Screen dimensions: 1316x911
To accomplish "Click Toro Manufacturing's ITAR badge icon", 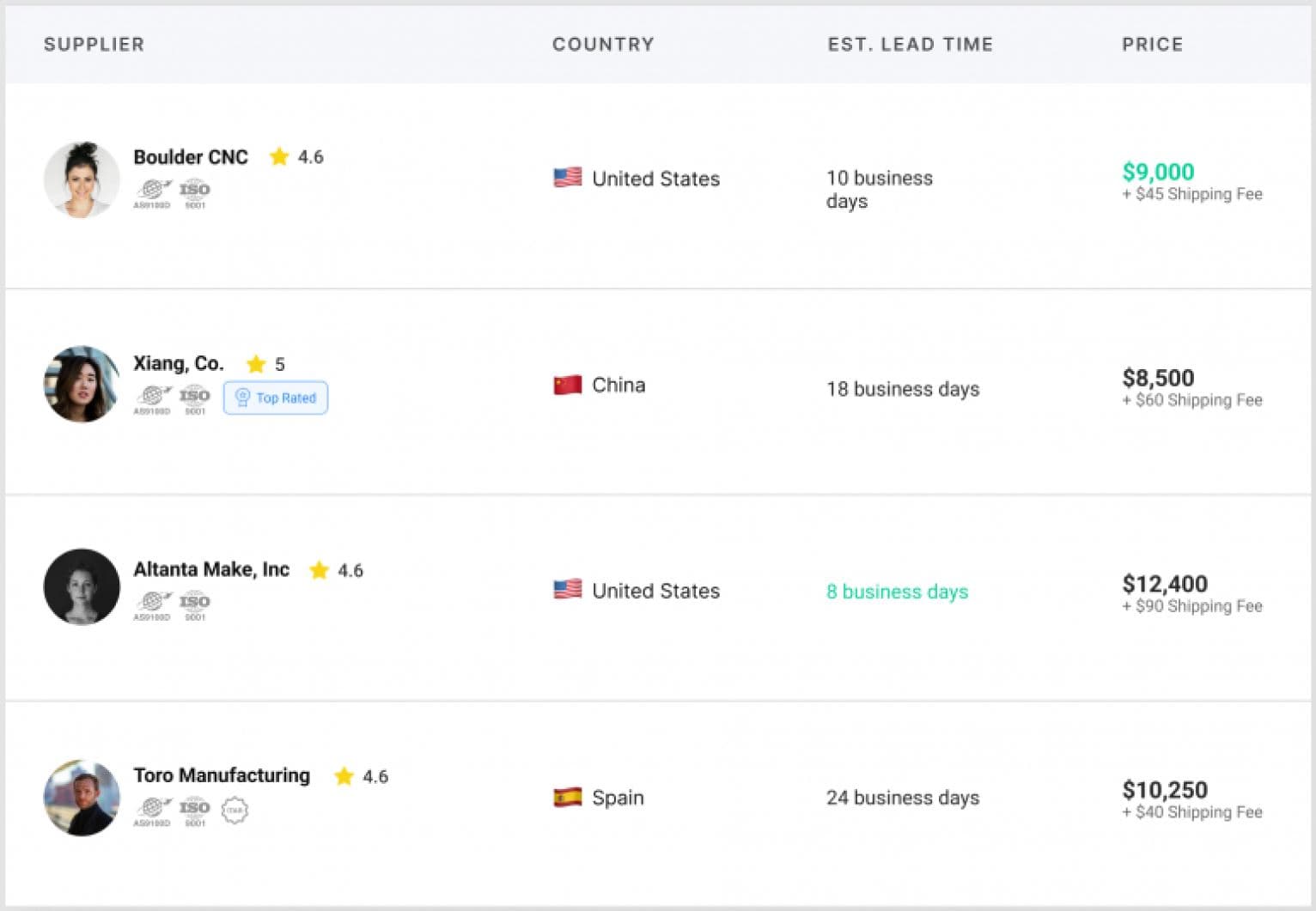I will coord(235,810).
